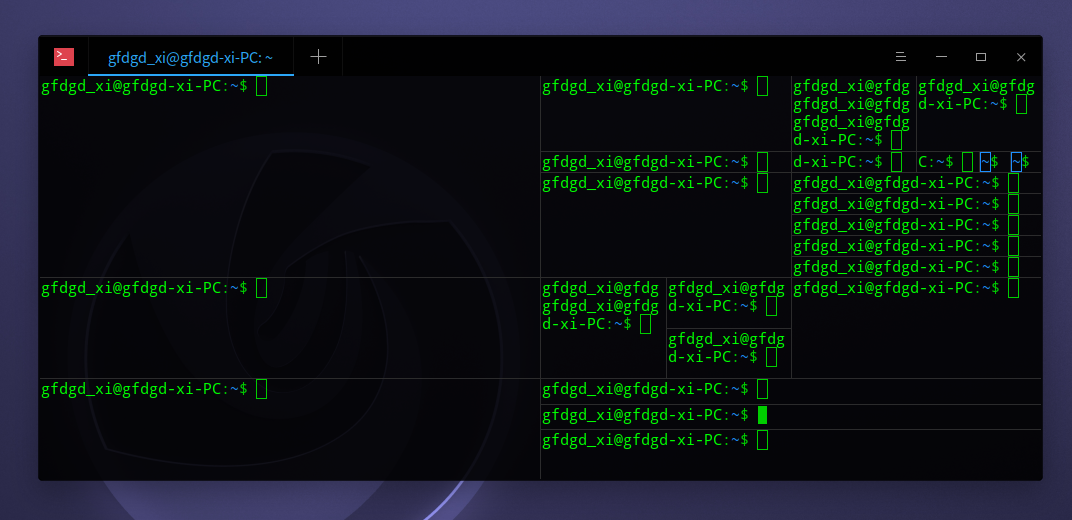
Task: Focus the pane with two wrapped gfdgd_xi@gfdg lines
Action: click(603, 327)
